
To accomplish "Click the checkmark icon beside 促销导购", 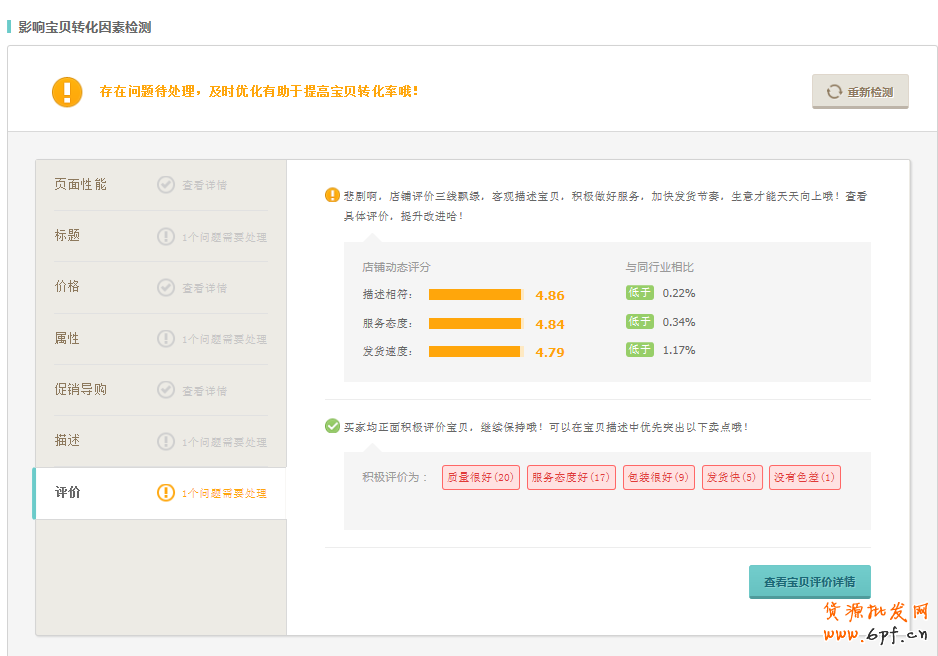I will (x=166, y=390).
